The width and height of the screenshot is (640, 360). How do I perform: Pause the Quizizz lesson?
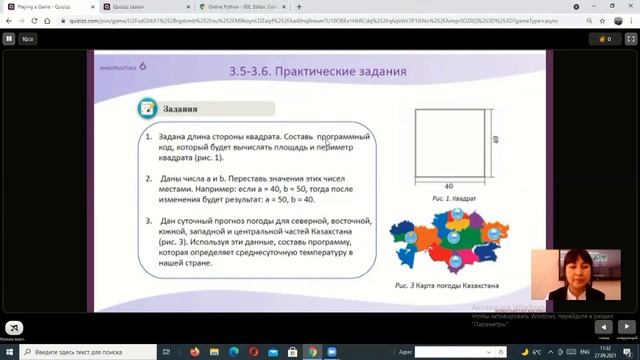[9, 39]
